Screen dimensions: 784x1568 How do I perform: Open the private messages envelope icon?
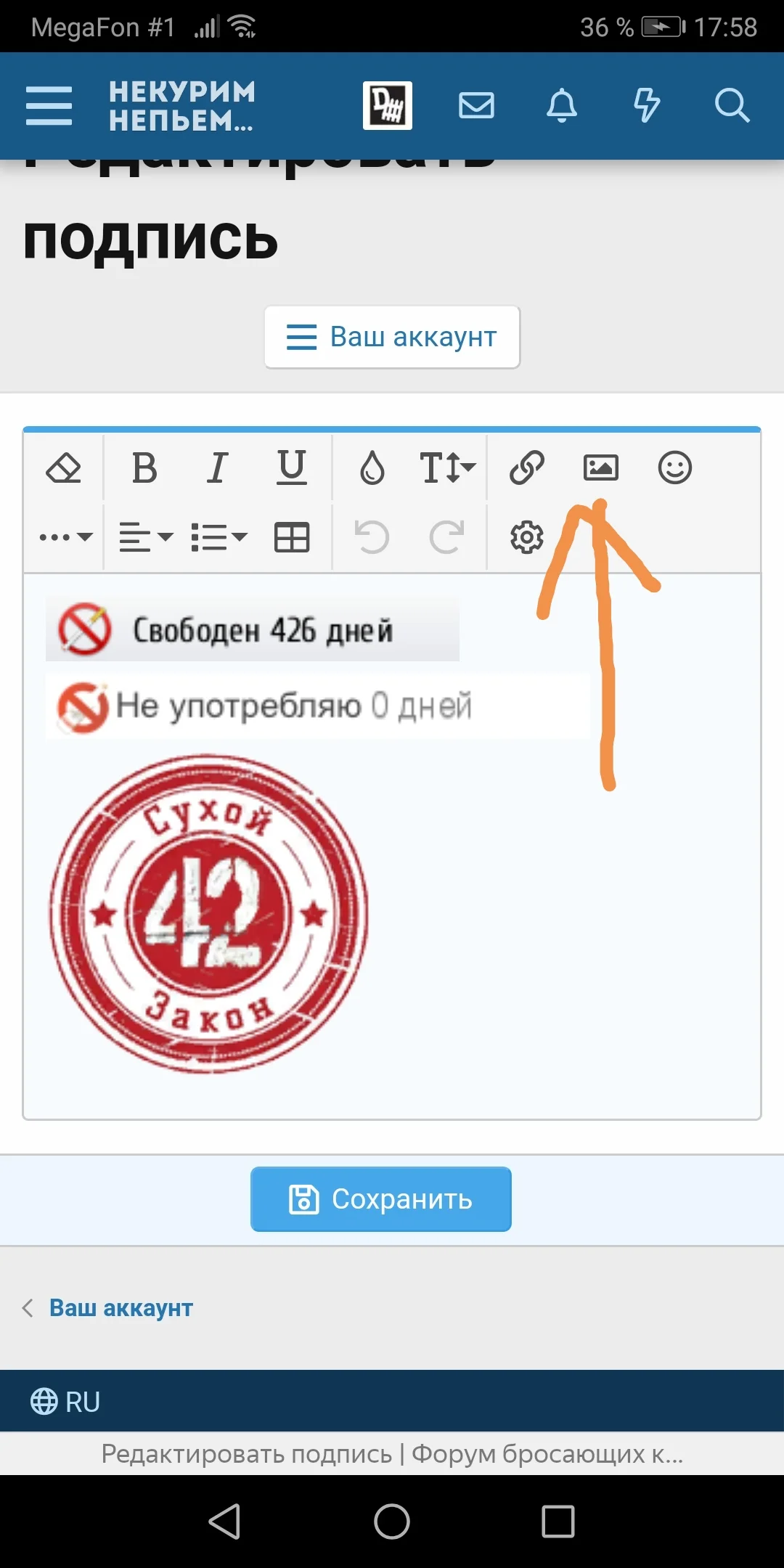(x=477, y=106)
